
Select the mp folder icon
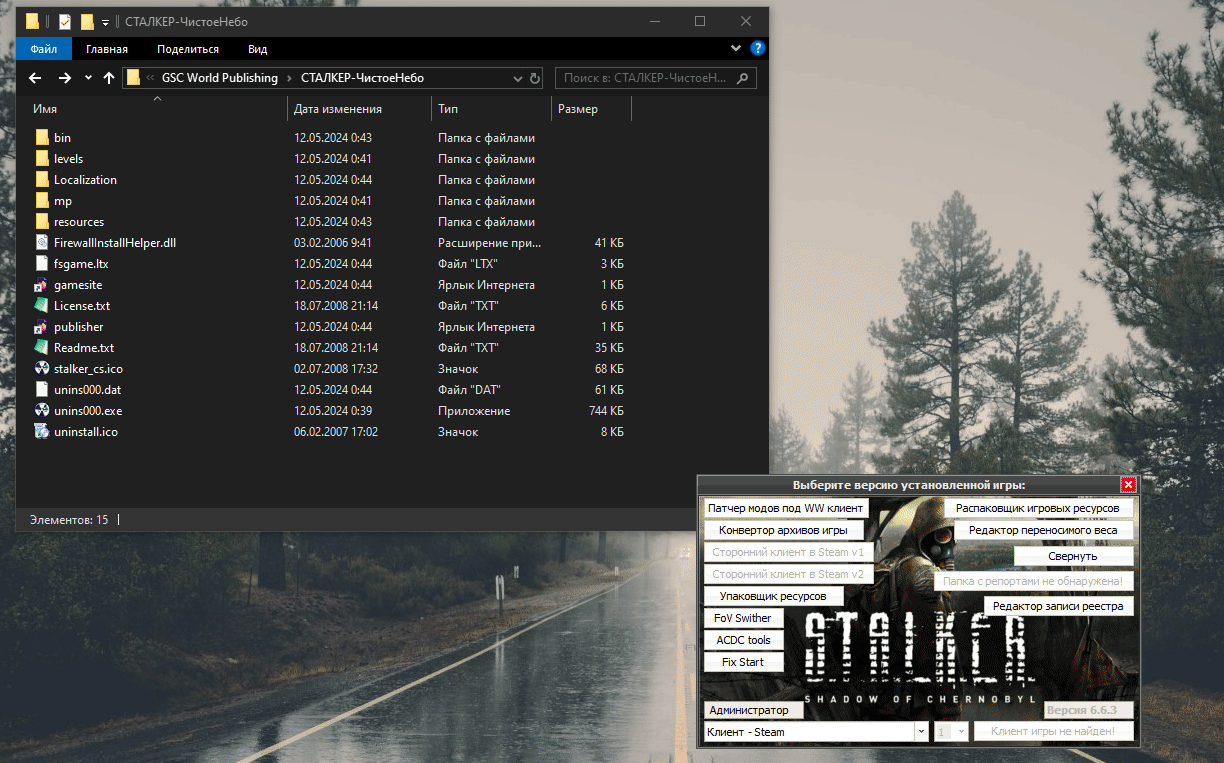41,201
